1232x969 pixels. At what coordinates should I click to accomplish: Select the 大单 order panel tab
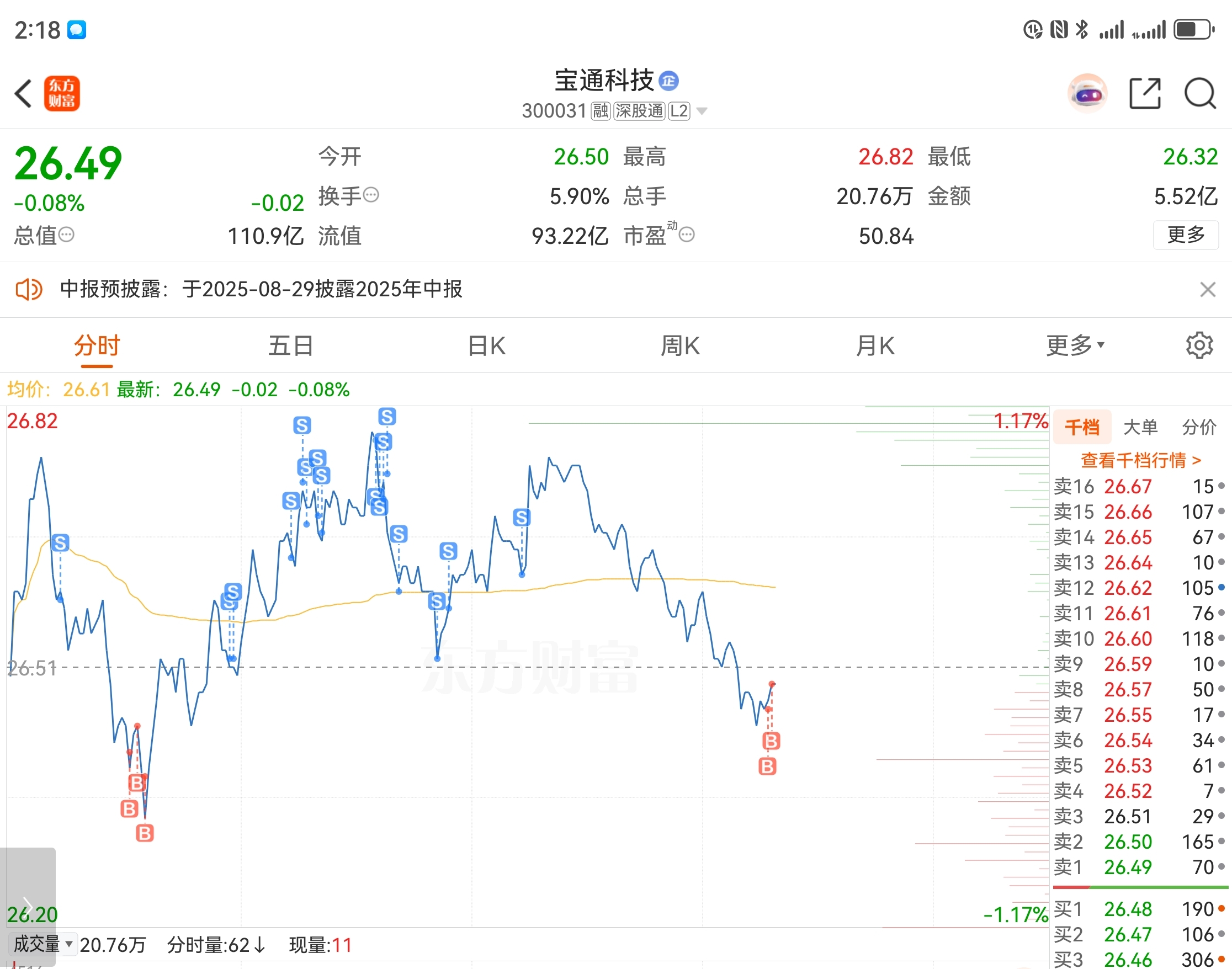pos(1140,427)
